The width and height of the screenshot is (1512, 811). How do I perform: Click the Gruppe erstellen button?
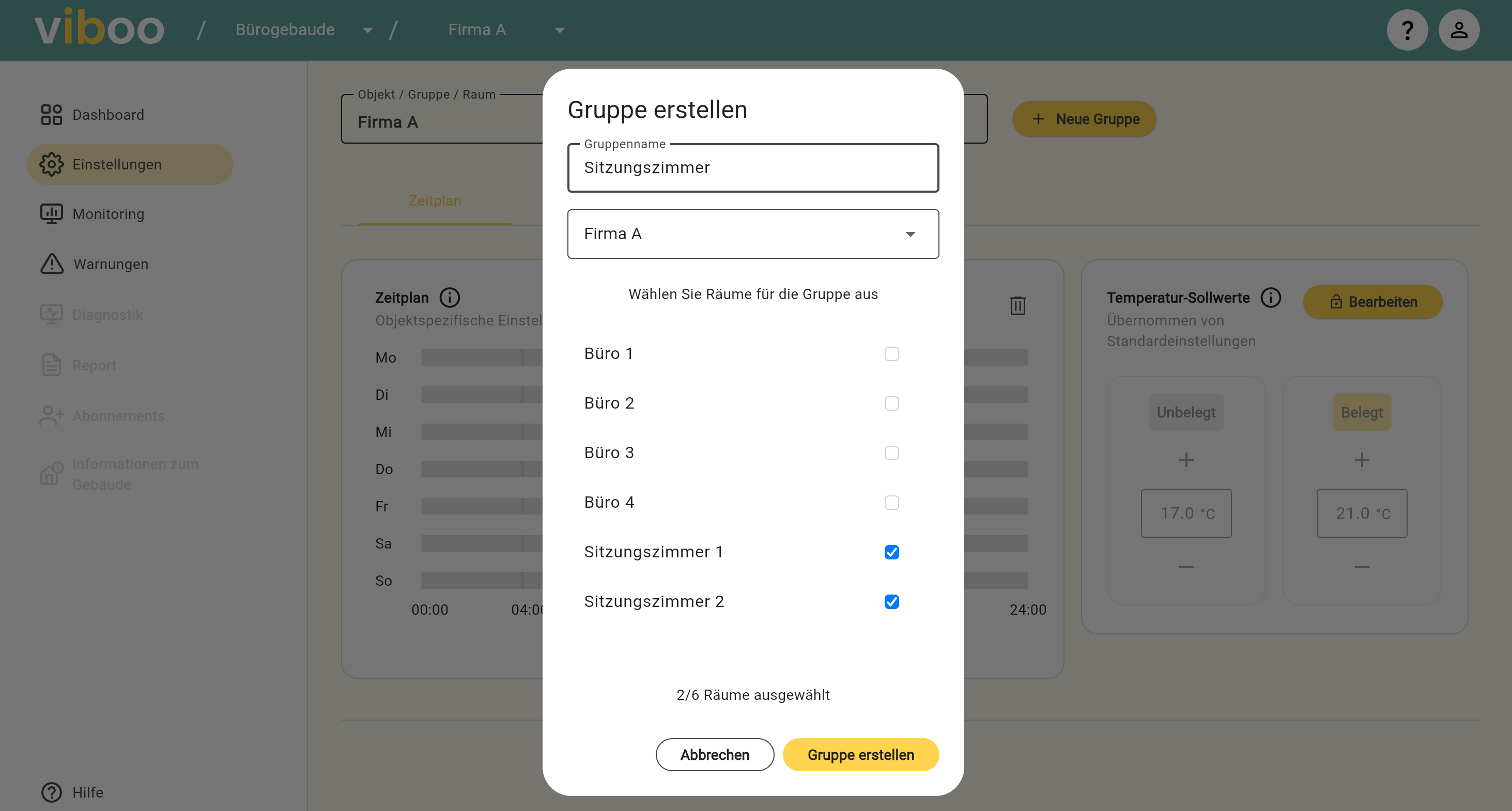click(860, 755)
